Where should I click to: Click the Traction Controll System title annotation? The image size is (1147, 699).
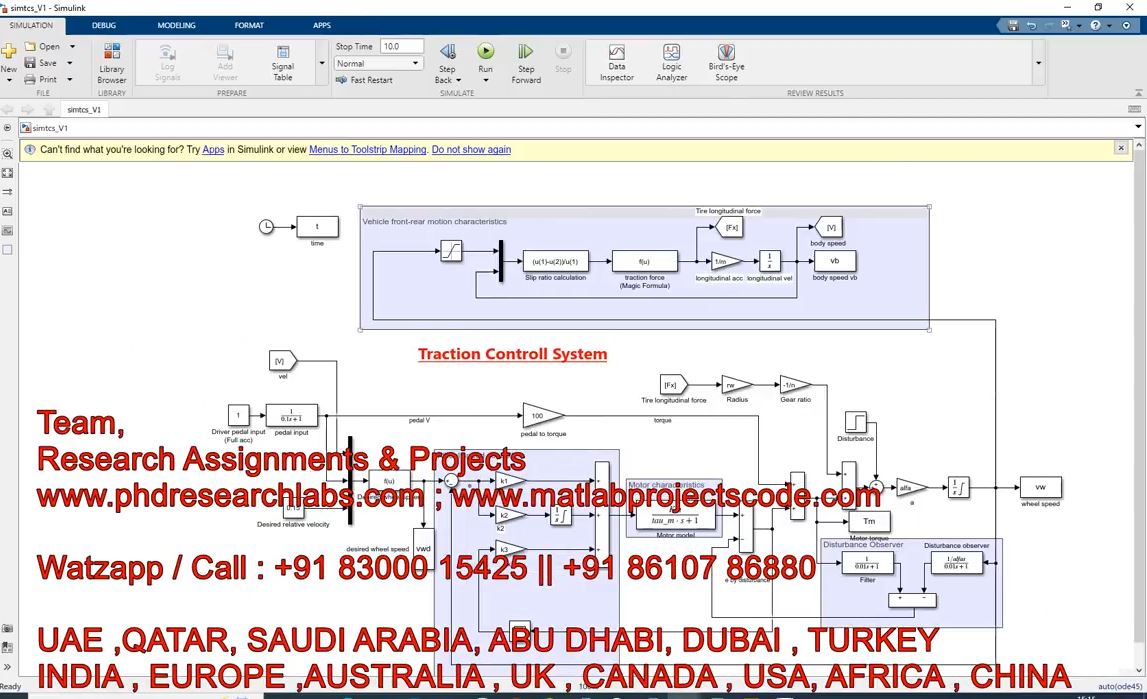tap(512, 354)
